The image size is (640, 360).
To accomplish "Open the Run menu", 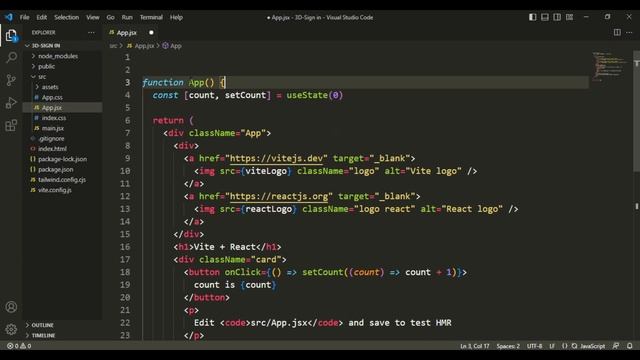I will coord(127,17).
